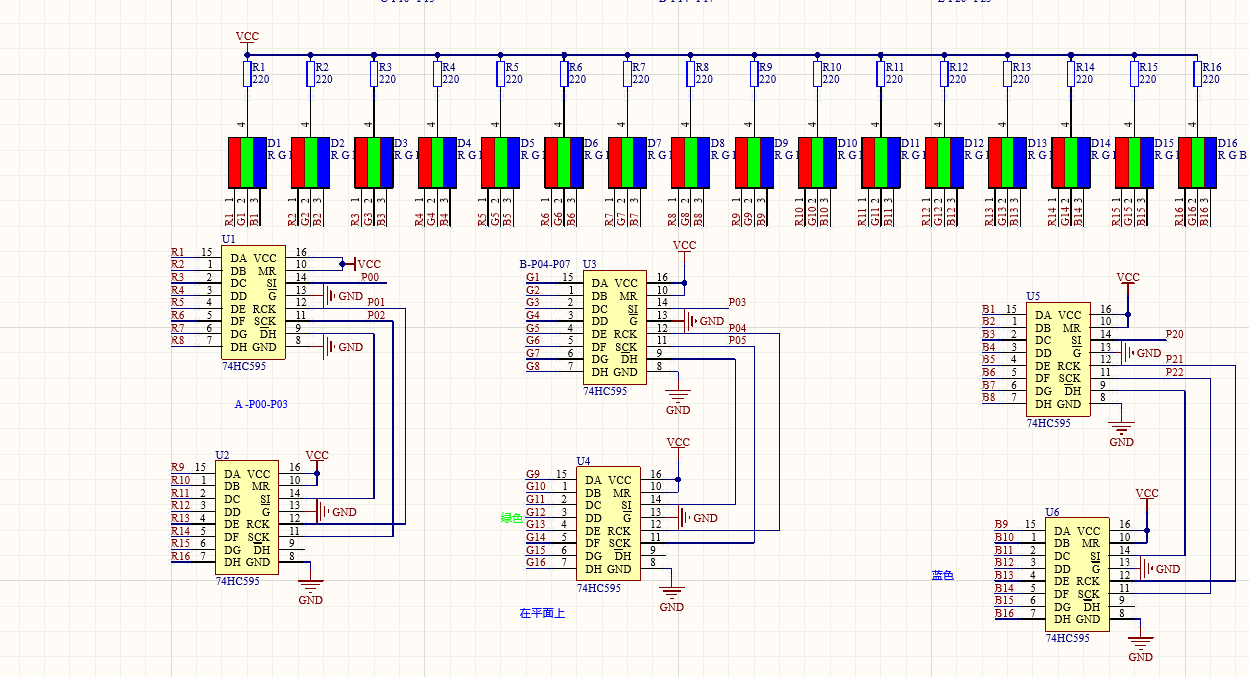
Task: Click the body of resistor R8
Action: tap(691, 74)
